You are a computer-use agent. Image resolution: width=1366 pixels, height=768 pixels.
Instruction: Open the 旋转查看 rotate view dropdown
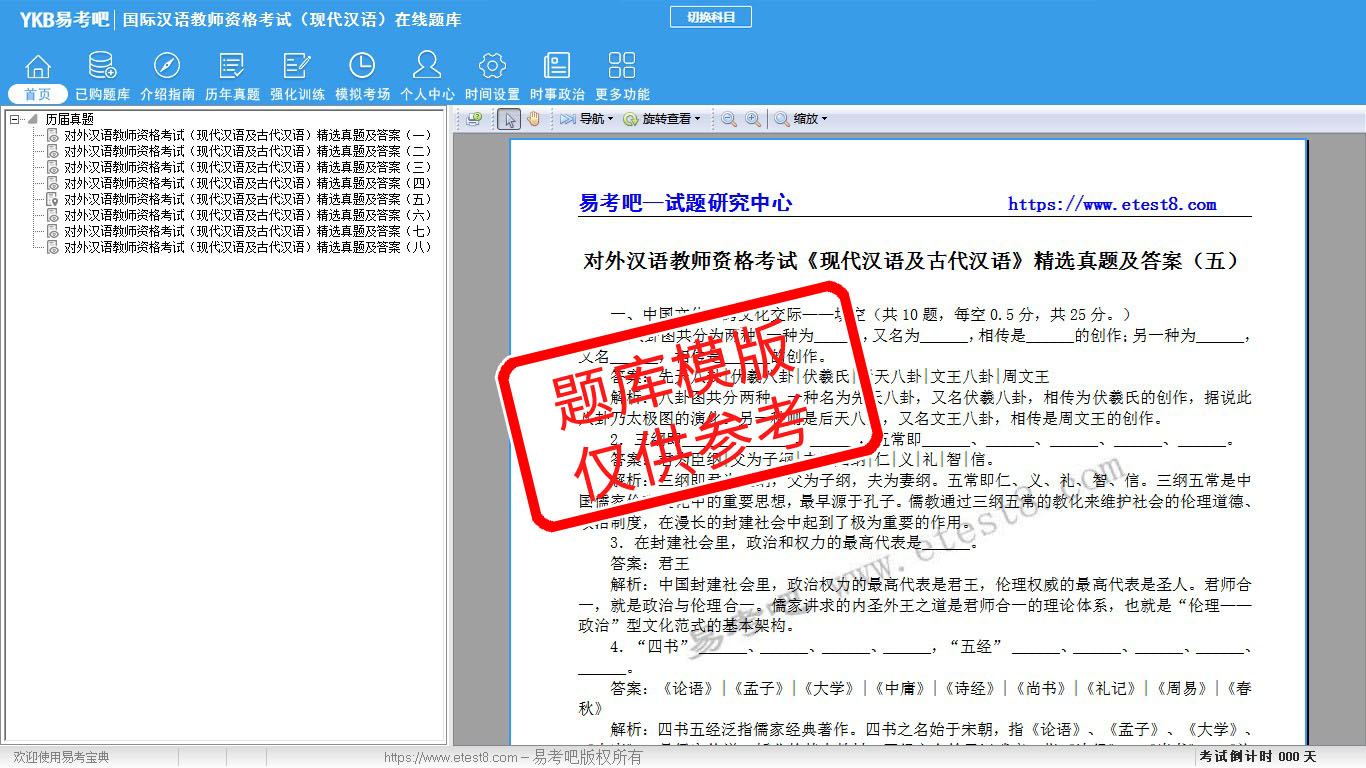pyautogui.click(x=661, y=119)
